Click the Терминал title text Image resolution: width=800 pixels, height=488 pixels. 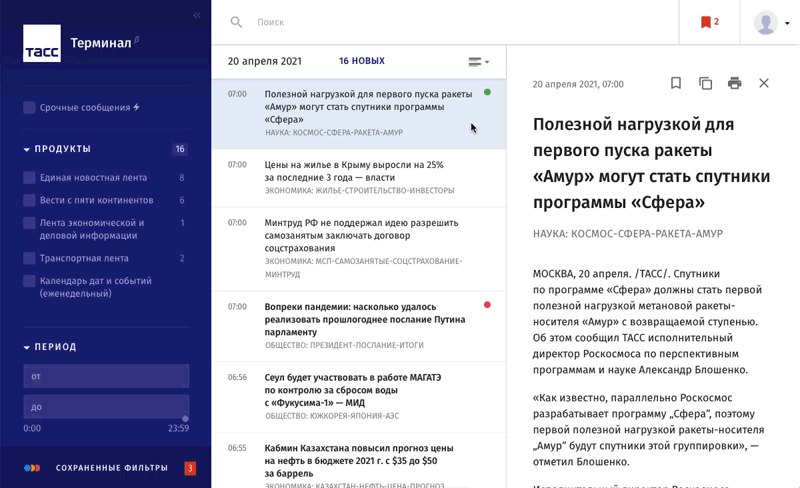coord(101,43)
